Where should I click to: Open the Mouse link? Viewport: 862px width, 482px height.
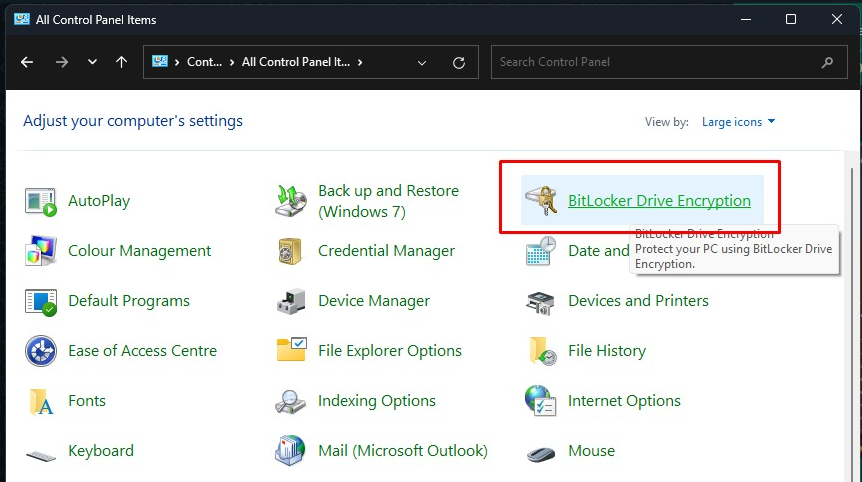[592, 451]
